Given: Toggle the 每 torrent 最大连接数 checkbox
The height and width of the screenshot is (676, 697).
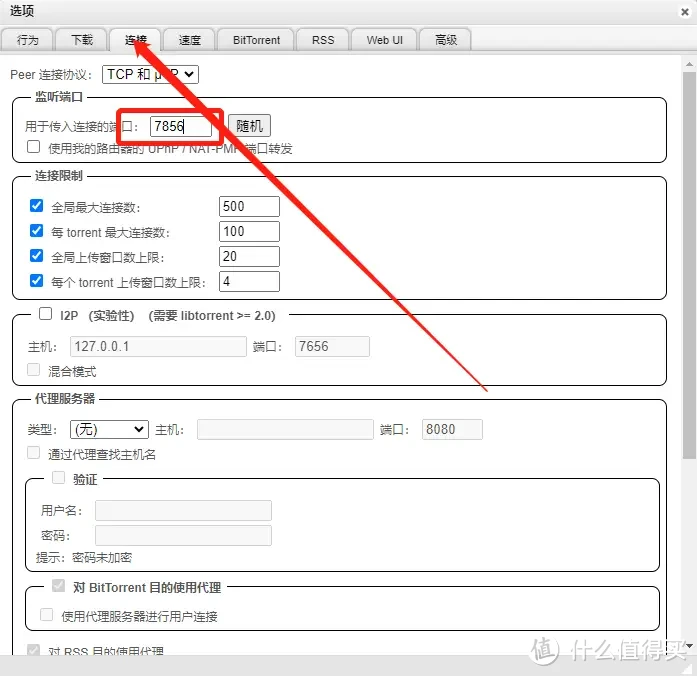Looking at the screenshot, I should pyautogui.click(x=36, y=231).
